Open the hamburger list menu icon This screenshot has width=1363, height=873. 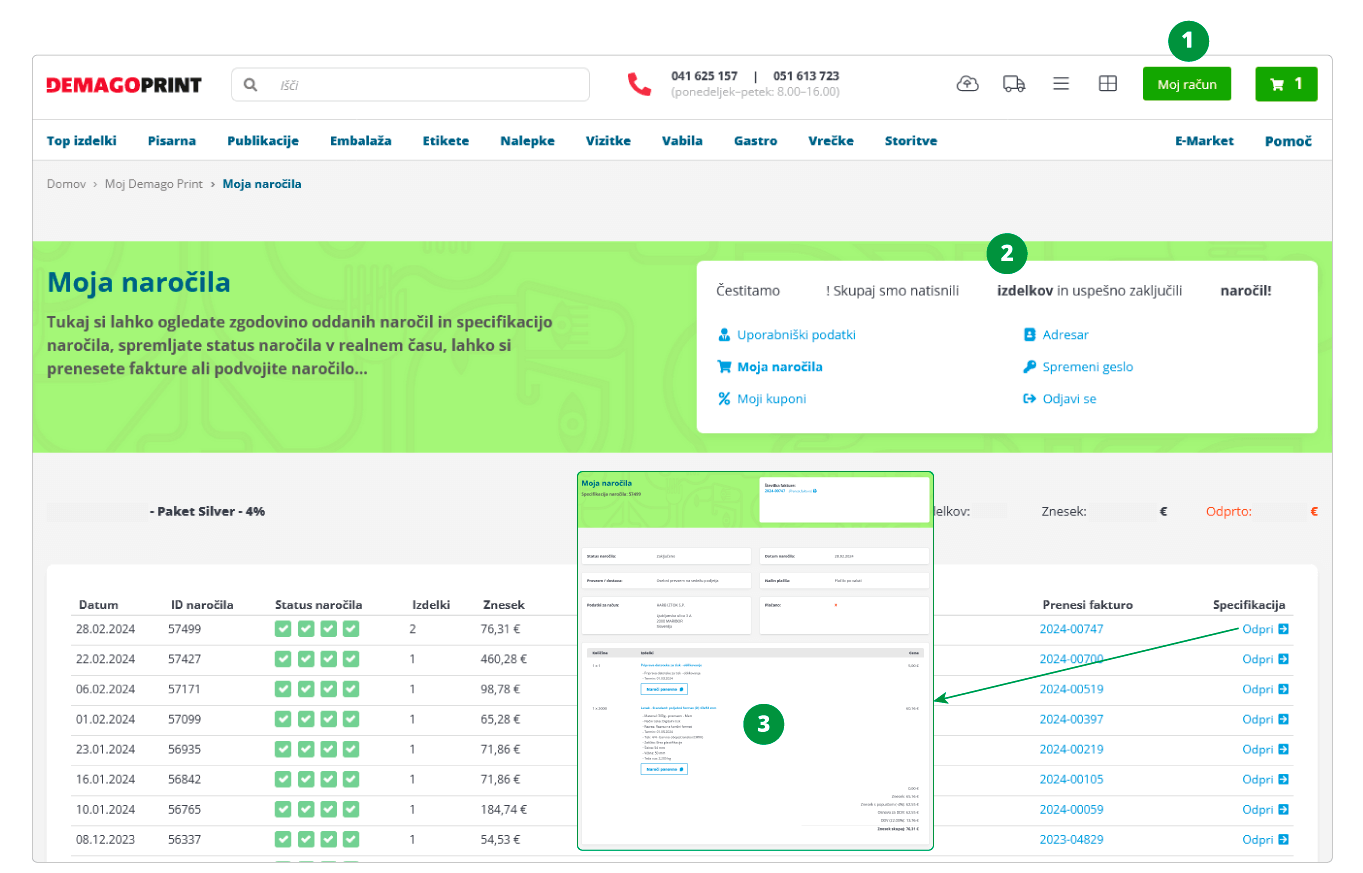click(x=1061, y=84)
